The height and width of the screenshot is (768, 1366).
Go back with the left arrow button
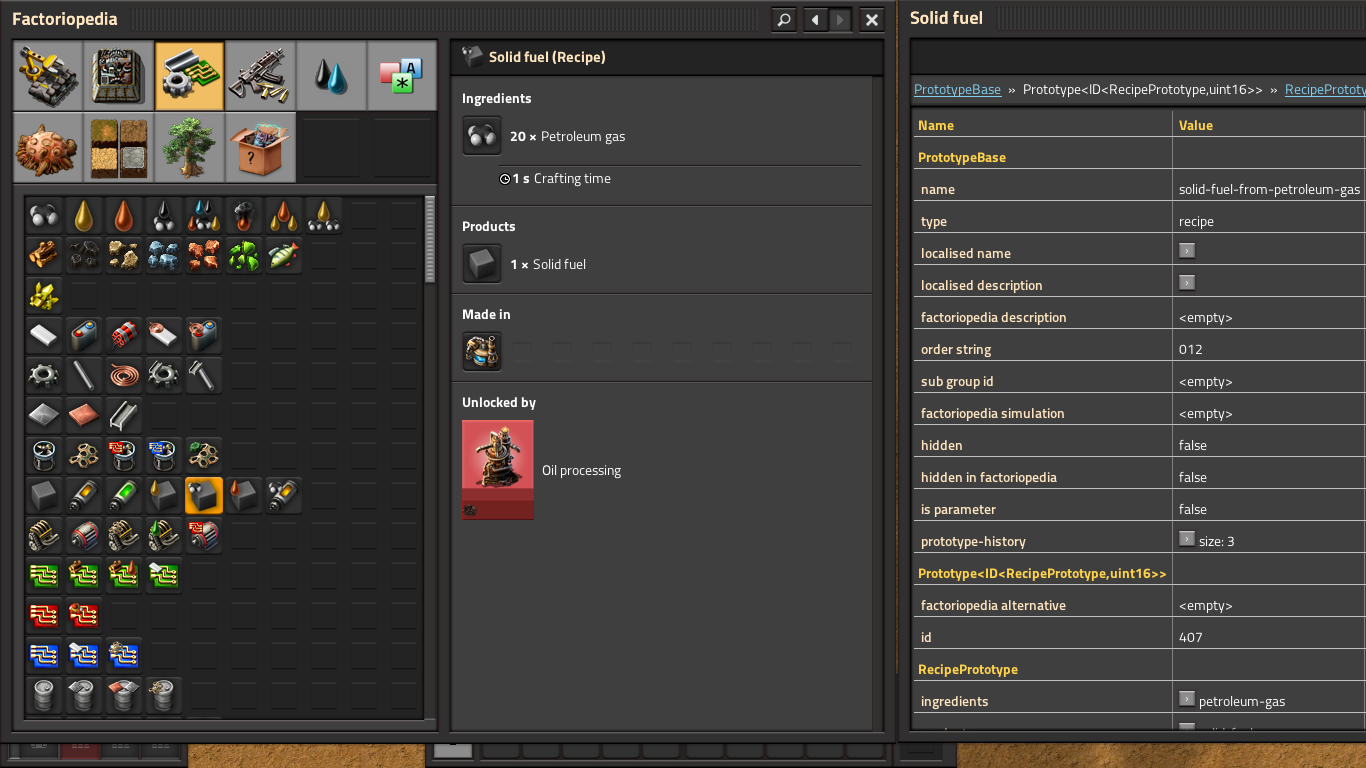(816, 19)
